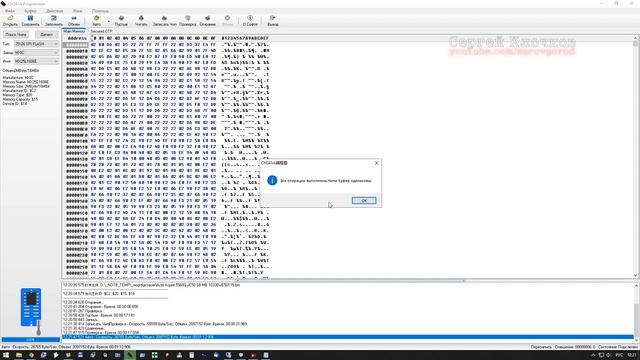The height and width of the screenshot is (360, 640).
Task: Click the Выход (Exit) toolbar icon
Action: tap(273, 20)
